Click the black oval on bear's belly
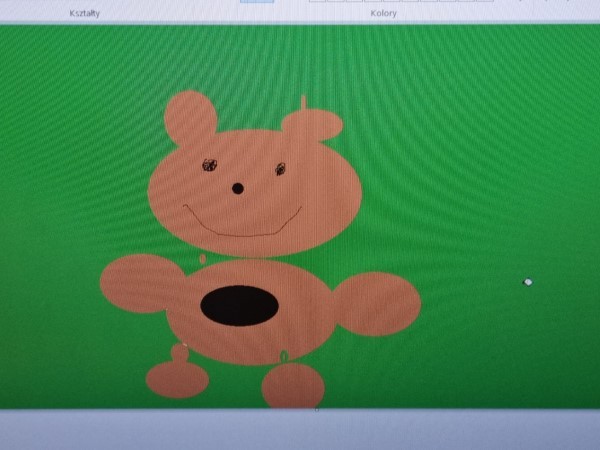600x450 pixels. tap(240, 306)
